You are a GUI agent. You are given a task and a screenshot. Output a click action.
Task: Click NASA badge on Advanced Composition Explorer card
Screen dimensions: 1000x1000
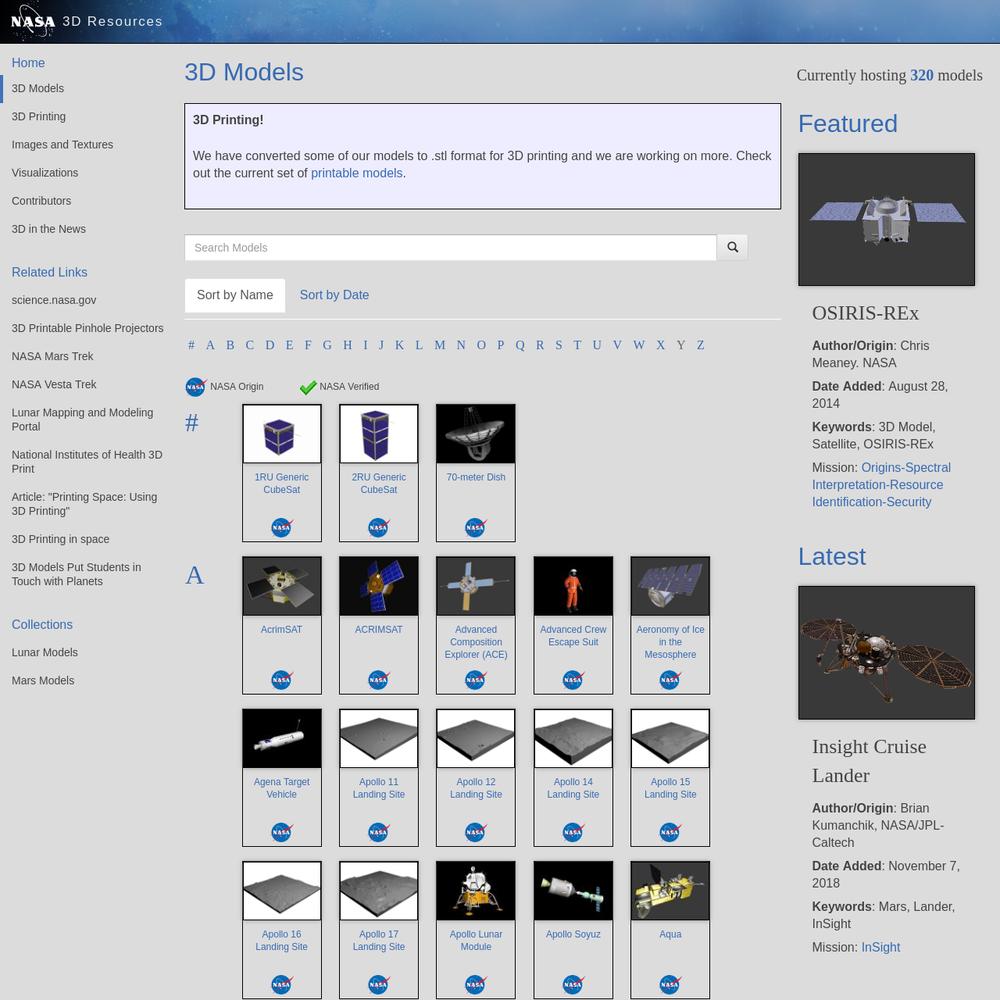(476, 680)
